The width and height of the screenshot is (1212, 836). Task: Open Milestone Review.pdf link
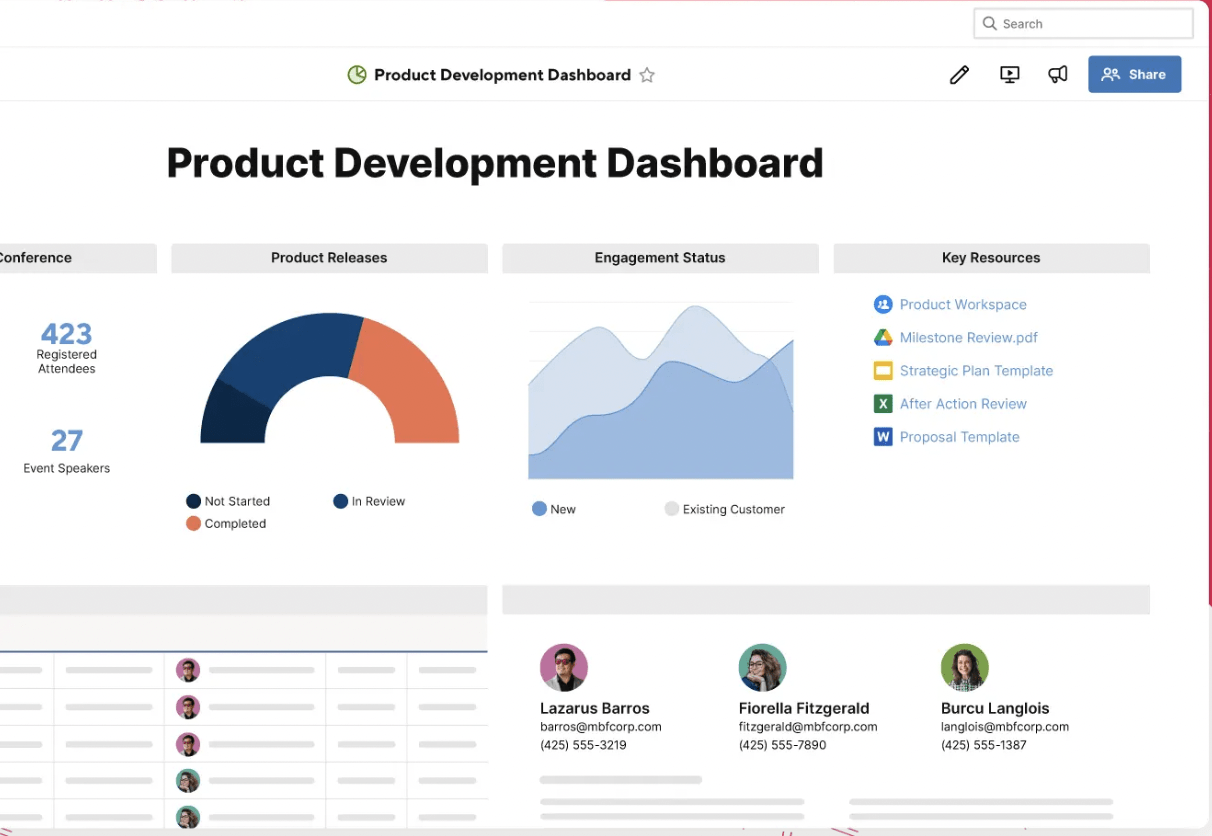coord(969,338)
